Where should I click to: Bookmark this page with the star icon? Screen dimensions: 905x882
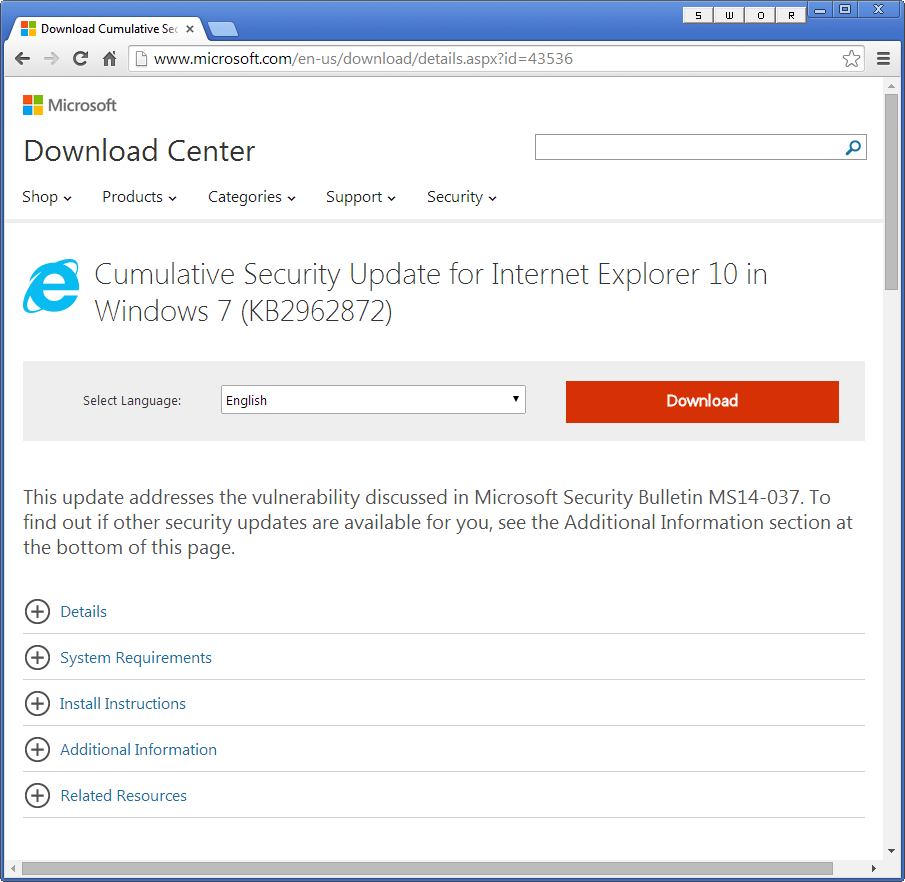pos(851,59)
